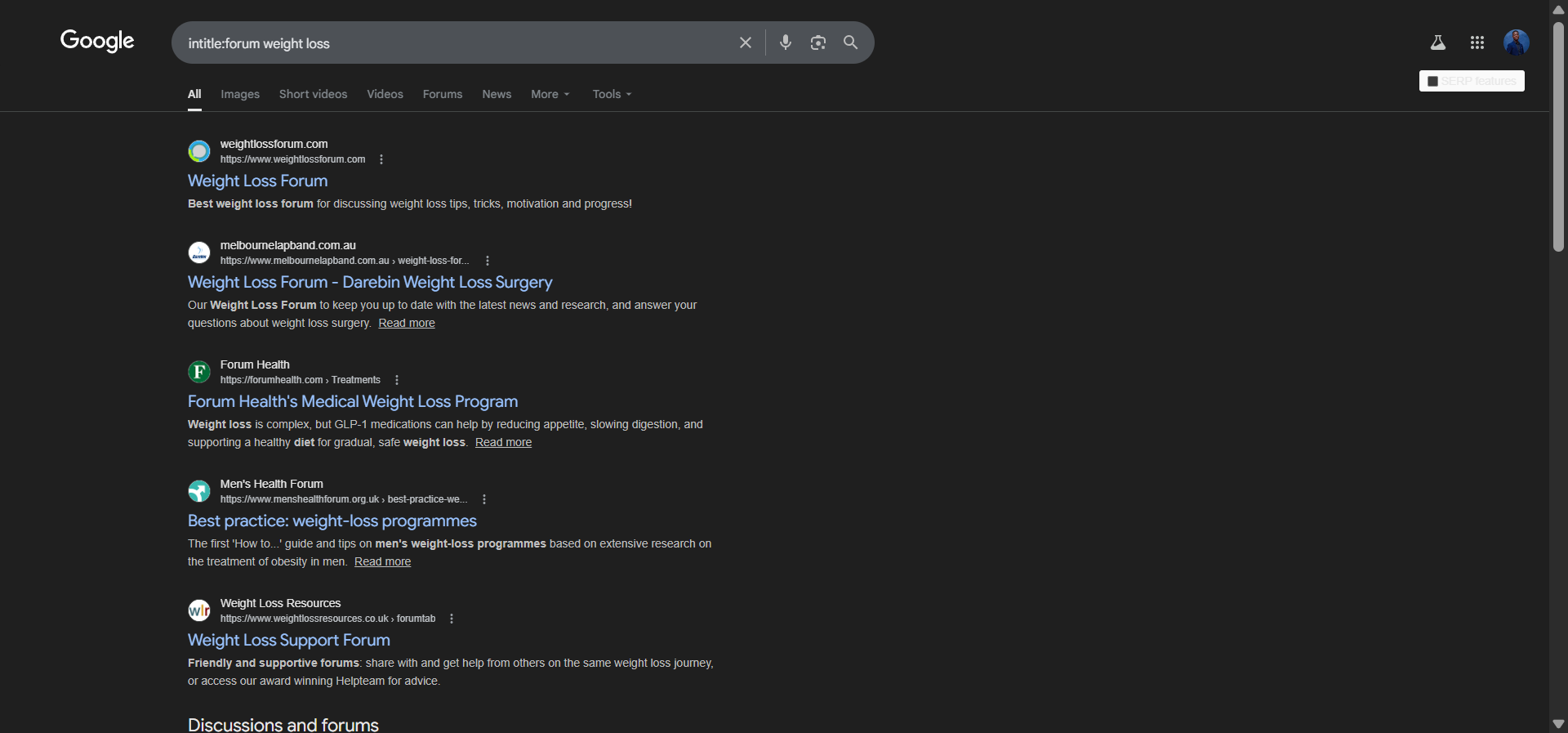1568x733 pixels.
Task: Open Darebin Weight Loss Surgery forum link
Action: 370,282
